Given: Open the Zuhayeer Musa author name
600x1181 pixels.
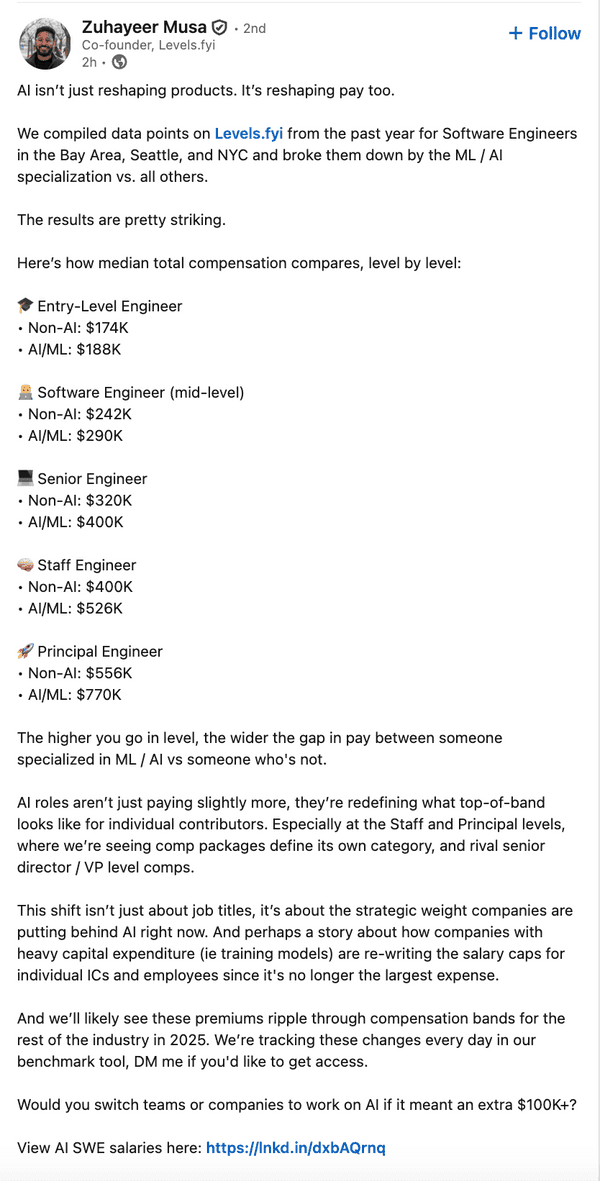Looking at the screenshot, I should [143, 28].
